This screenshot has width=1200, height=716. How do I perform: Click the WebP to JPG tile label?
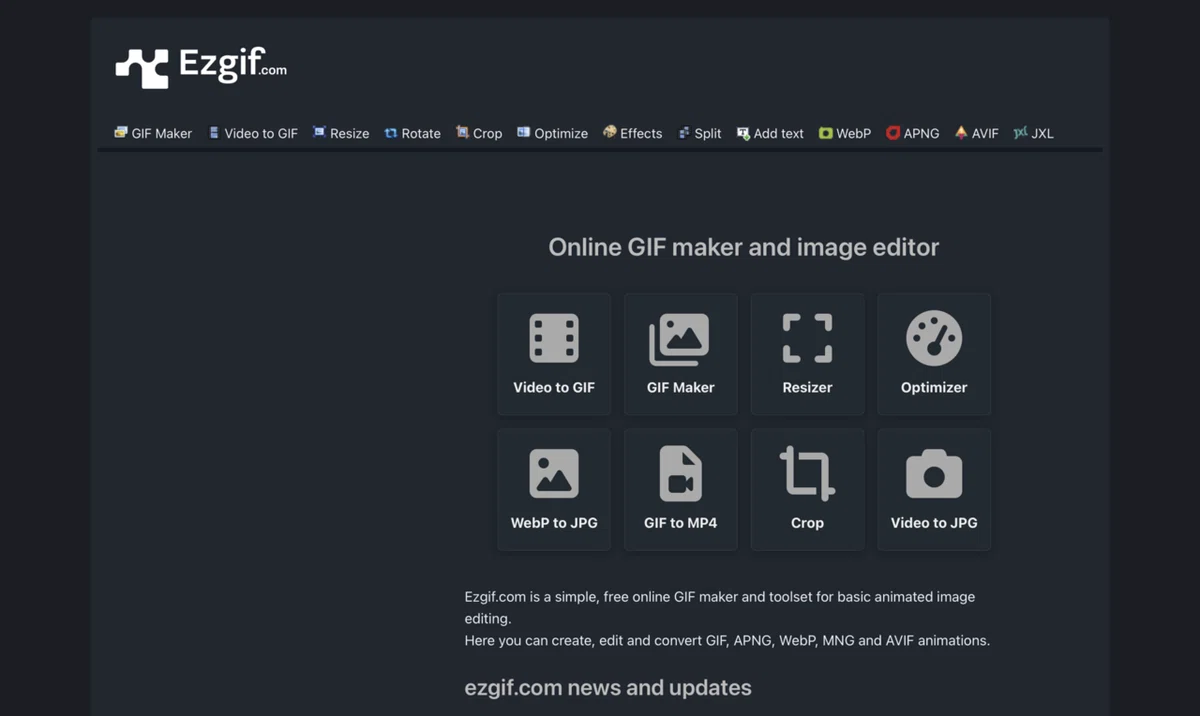pyautogui.click(x=554, y=522)
